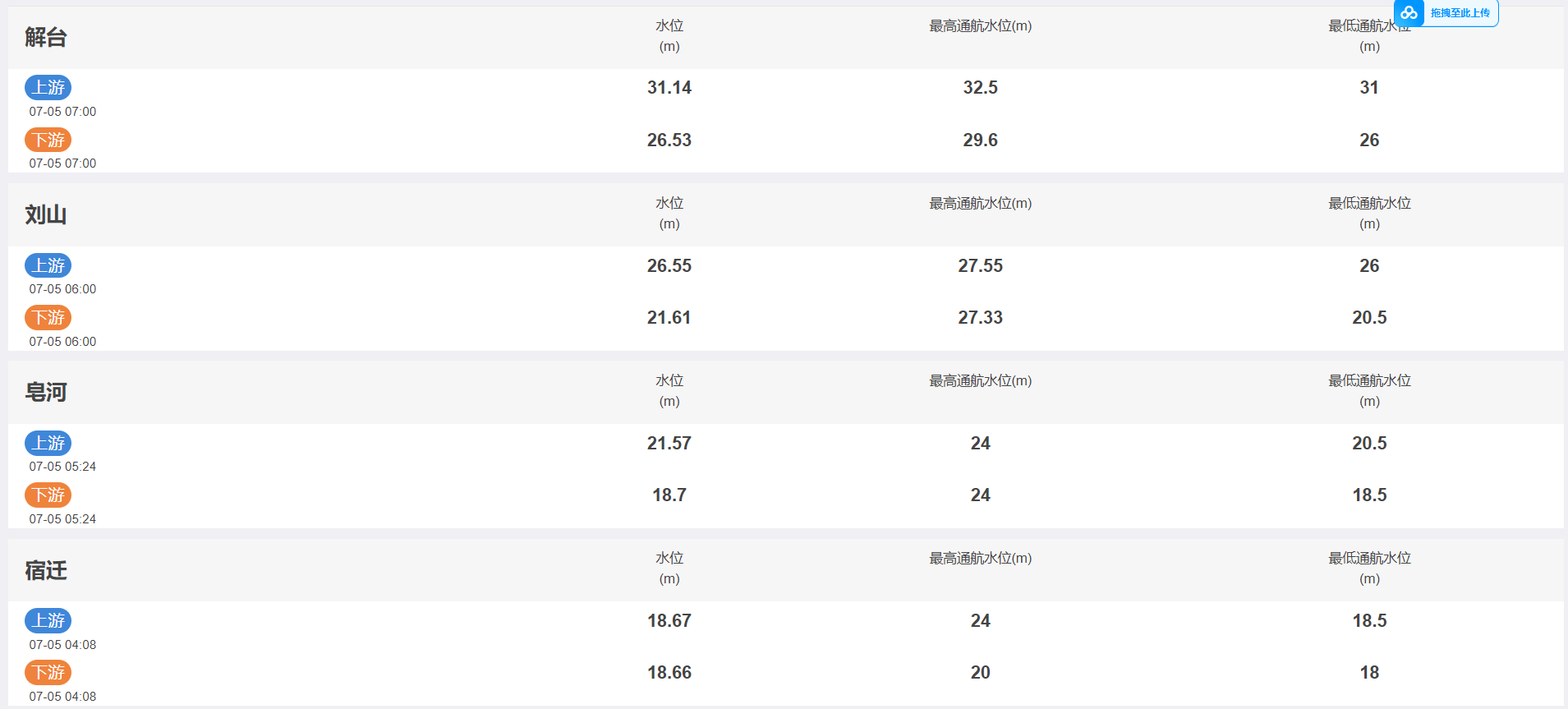Viewport: 1568px width, 709px height.
Task: Click 宿迁 downstream water level 18.66
Action: [x=669, y=672]
